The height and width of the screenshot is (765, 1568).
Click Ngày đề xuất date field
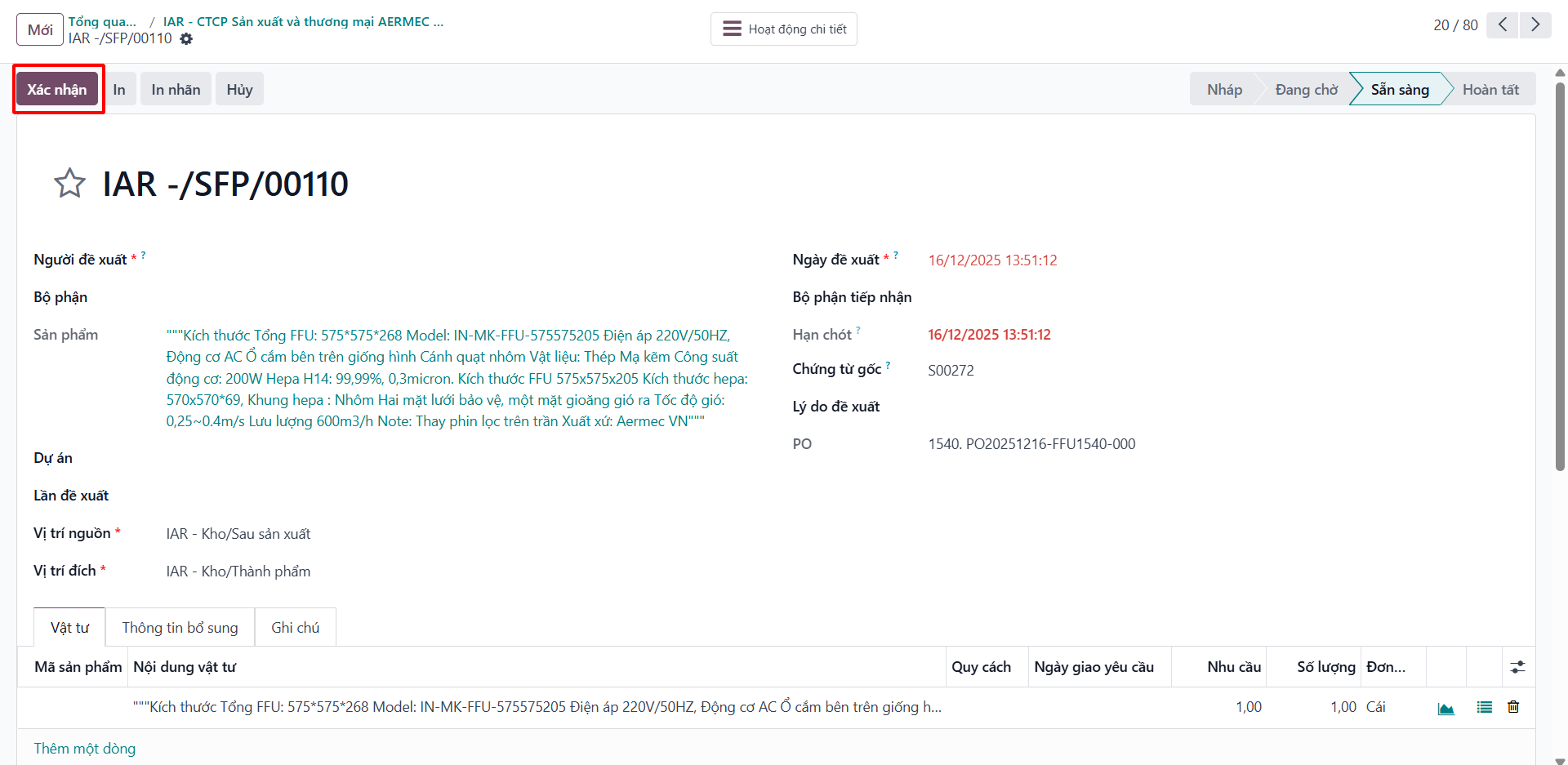click(x=992, y=260)
